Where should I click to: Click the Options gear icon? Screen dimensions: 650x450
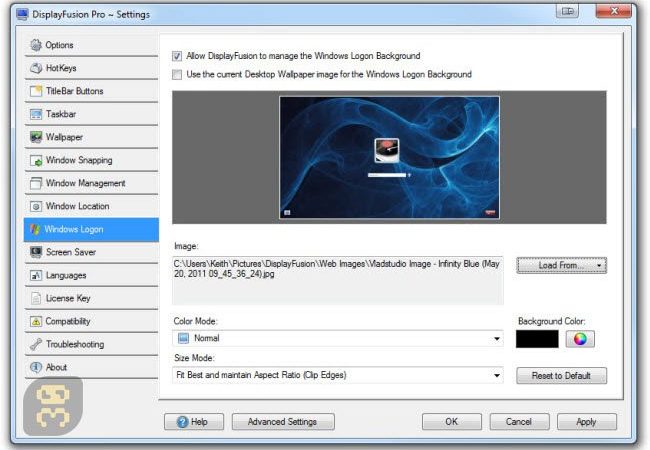pyautogui.click(x=36, y=45)
